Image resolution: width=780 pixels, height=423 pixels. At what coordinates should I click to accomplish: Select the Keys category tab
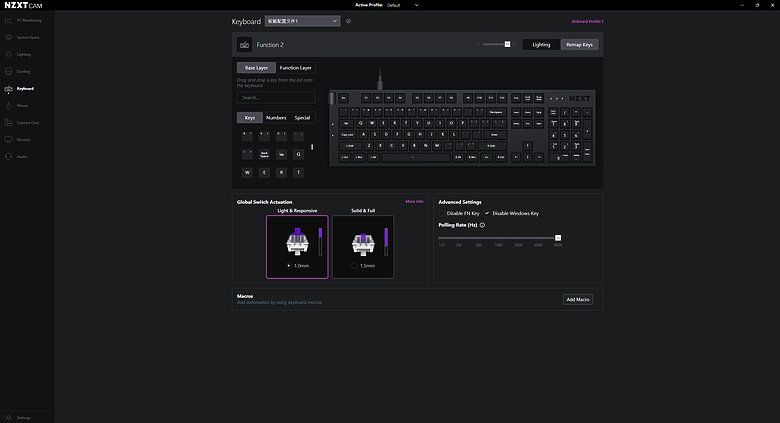click(250, 118)
